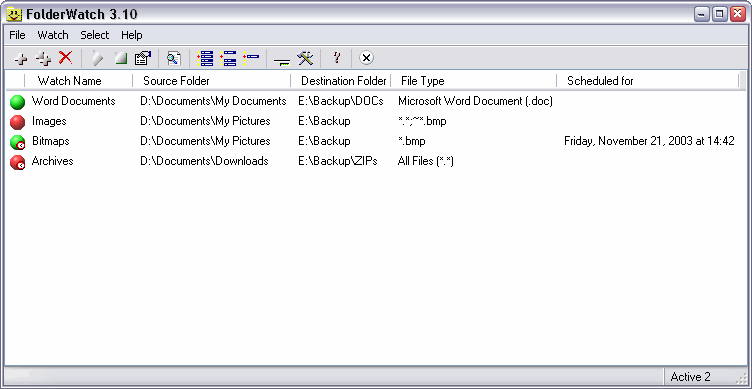Open the Help menu
The image size is (752, 389).
131,35
